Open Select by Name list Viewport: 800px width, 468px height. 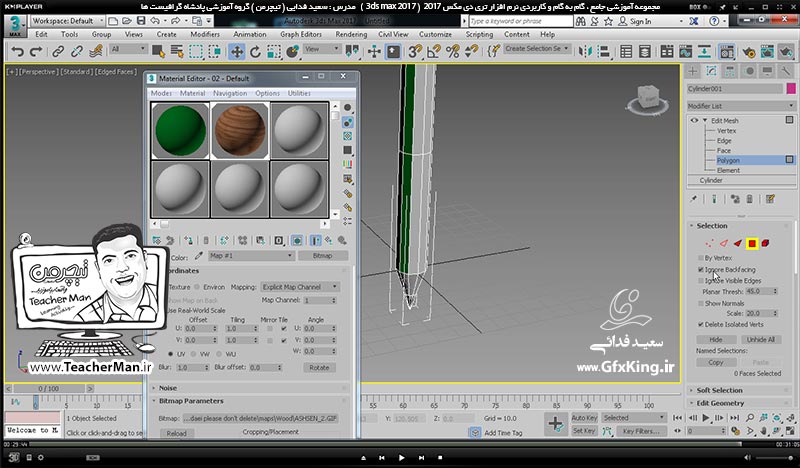[x=177, y=52]
